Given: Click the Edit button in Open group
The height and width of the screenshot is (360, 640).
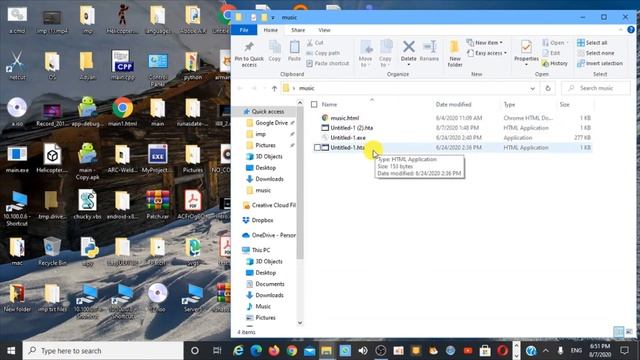Looking at the screenshot, I should (551, 53).
